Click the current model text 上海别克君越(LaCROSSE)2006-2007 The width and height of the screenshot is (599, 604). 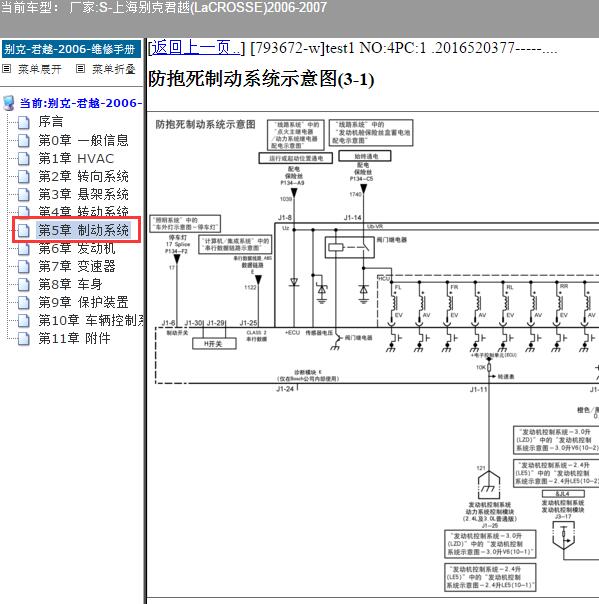click(219, 7)
